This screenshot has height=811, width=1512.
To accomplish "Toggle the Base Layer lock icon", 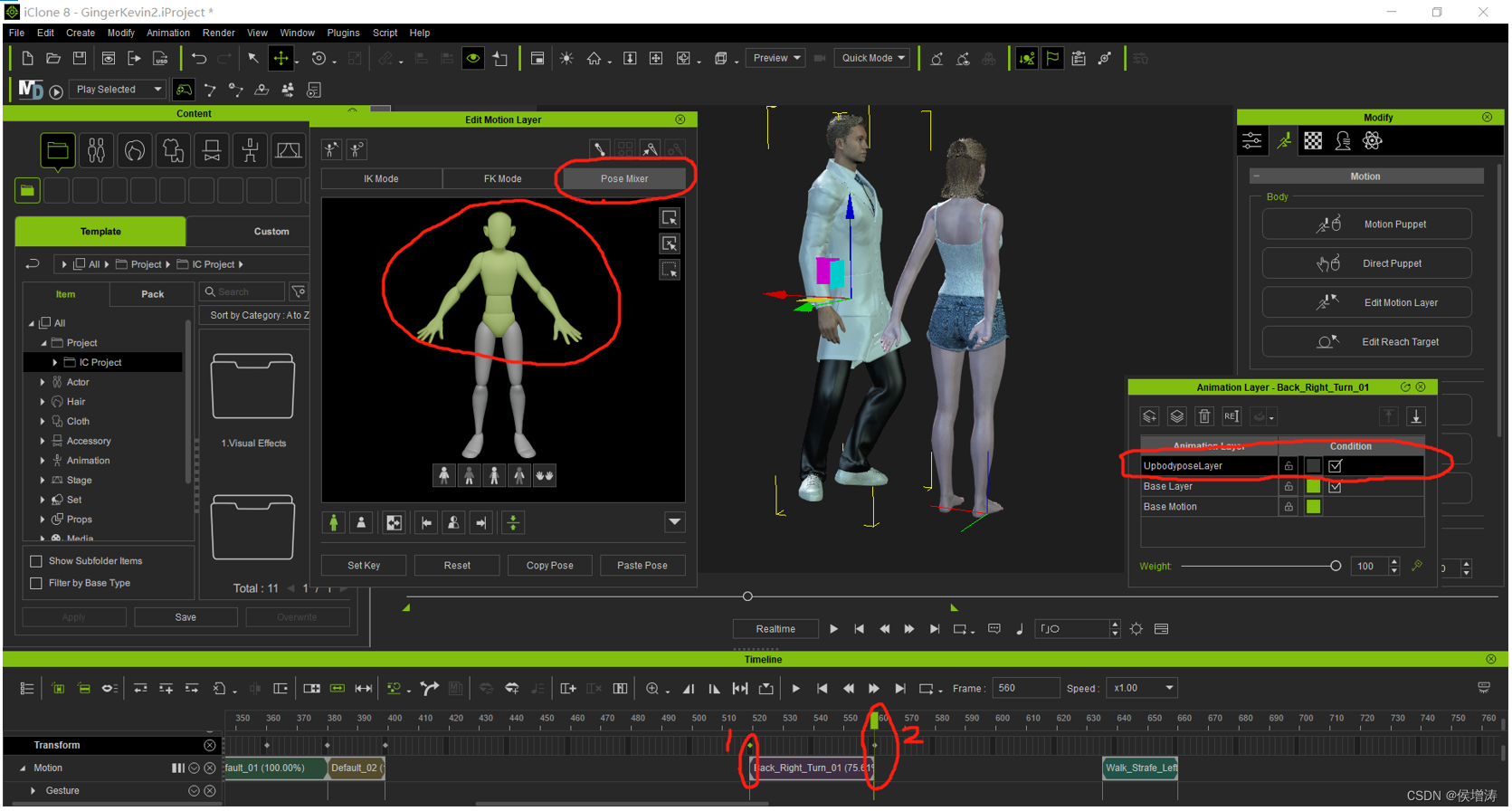I will pos(1289,487).
